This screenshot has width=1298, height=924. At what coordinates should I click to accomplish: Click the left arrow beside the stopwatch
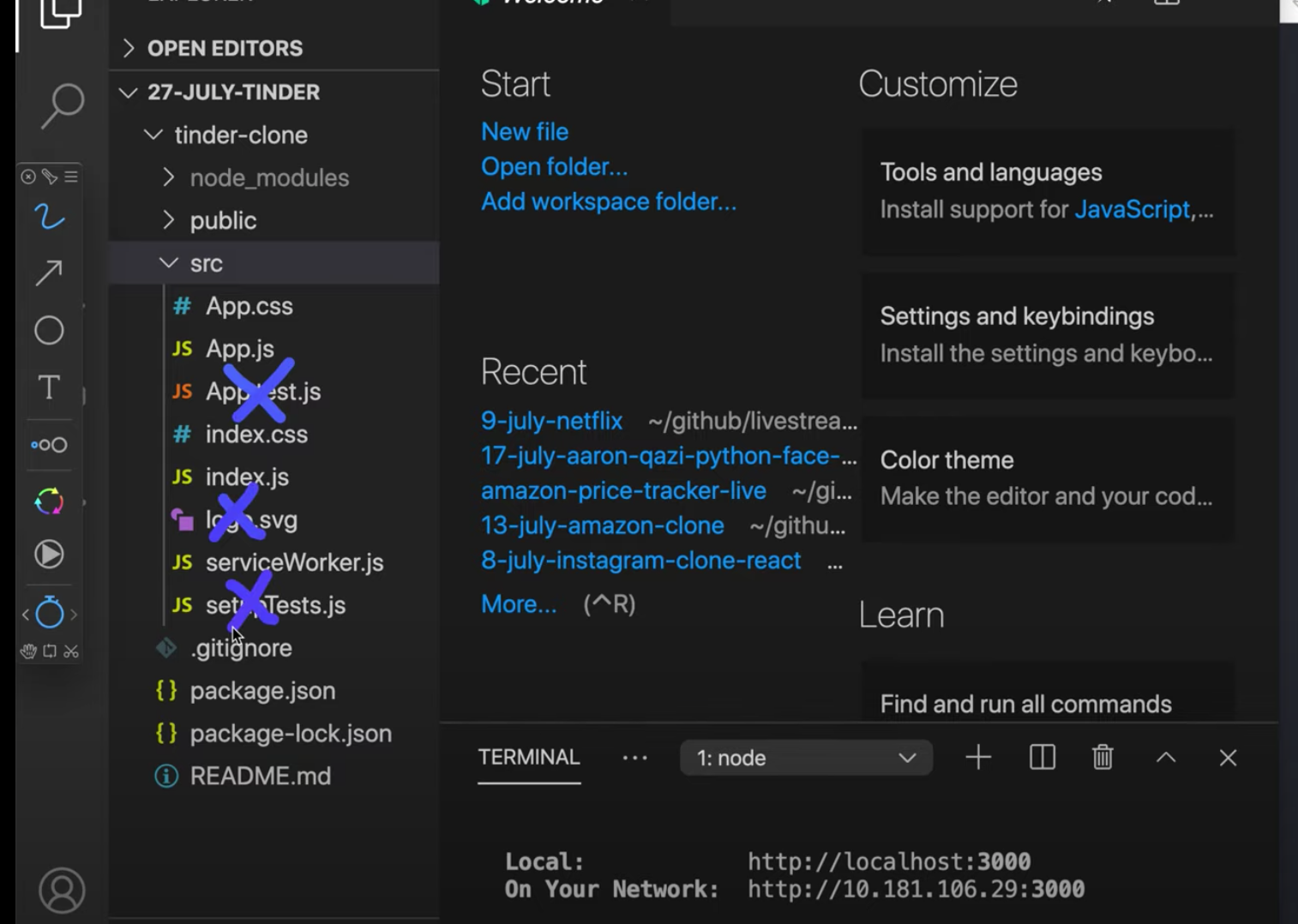pyautogui.click(x=25, y=614)
